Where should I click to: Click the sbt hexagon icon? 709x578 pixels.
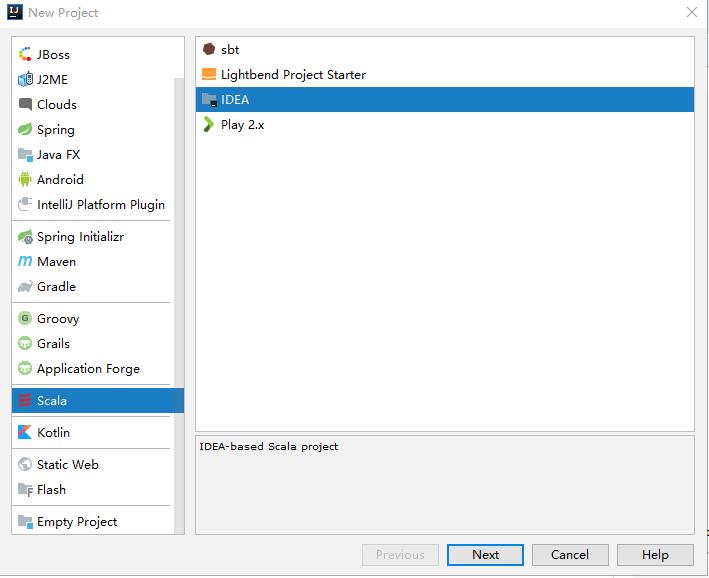point(209,49)
